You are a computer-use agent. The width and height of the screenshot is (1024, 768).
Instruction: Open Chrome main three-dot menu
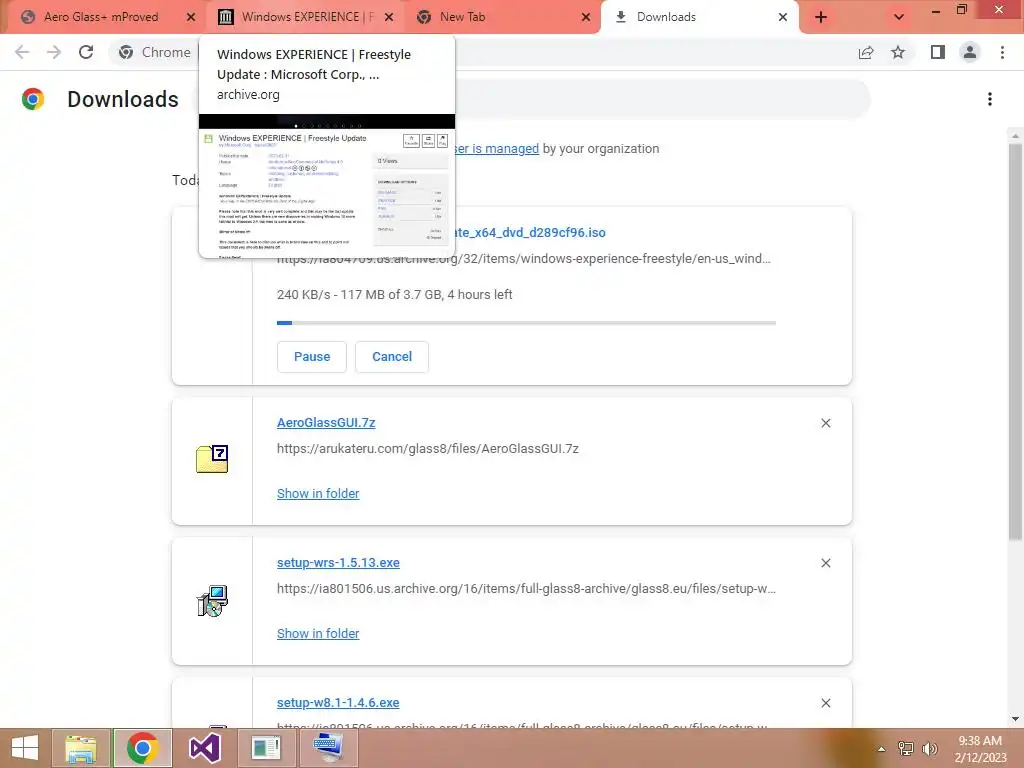[x=1002, y=52]
